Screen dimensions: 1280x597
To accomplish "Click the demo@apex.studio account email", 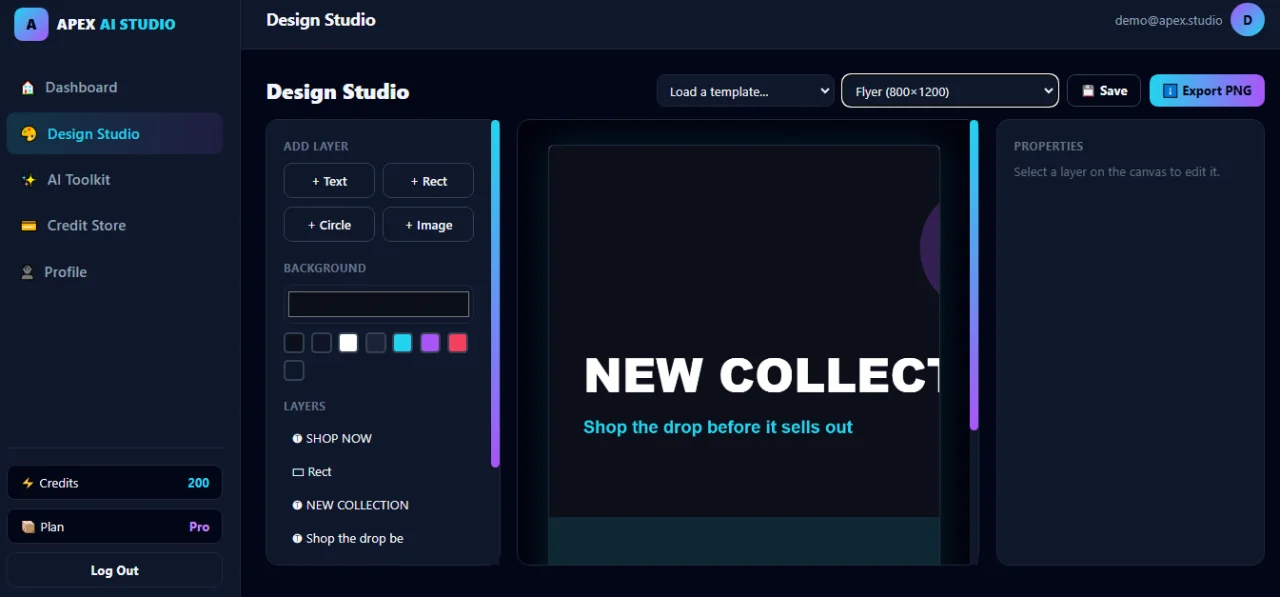I will tap(1168, 20).
